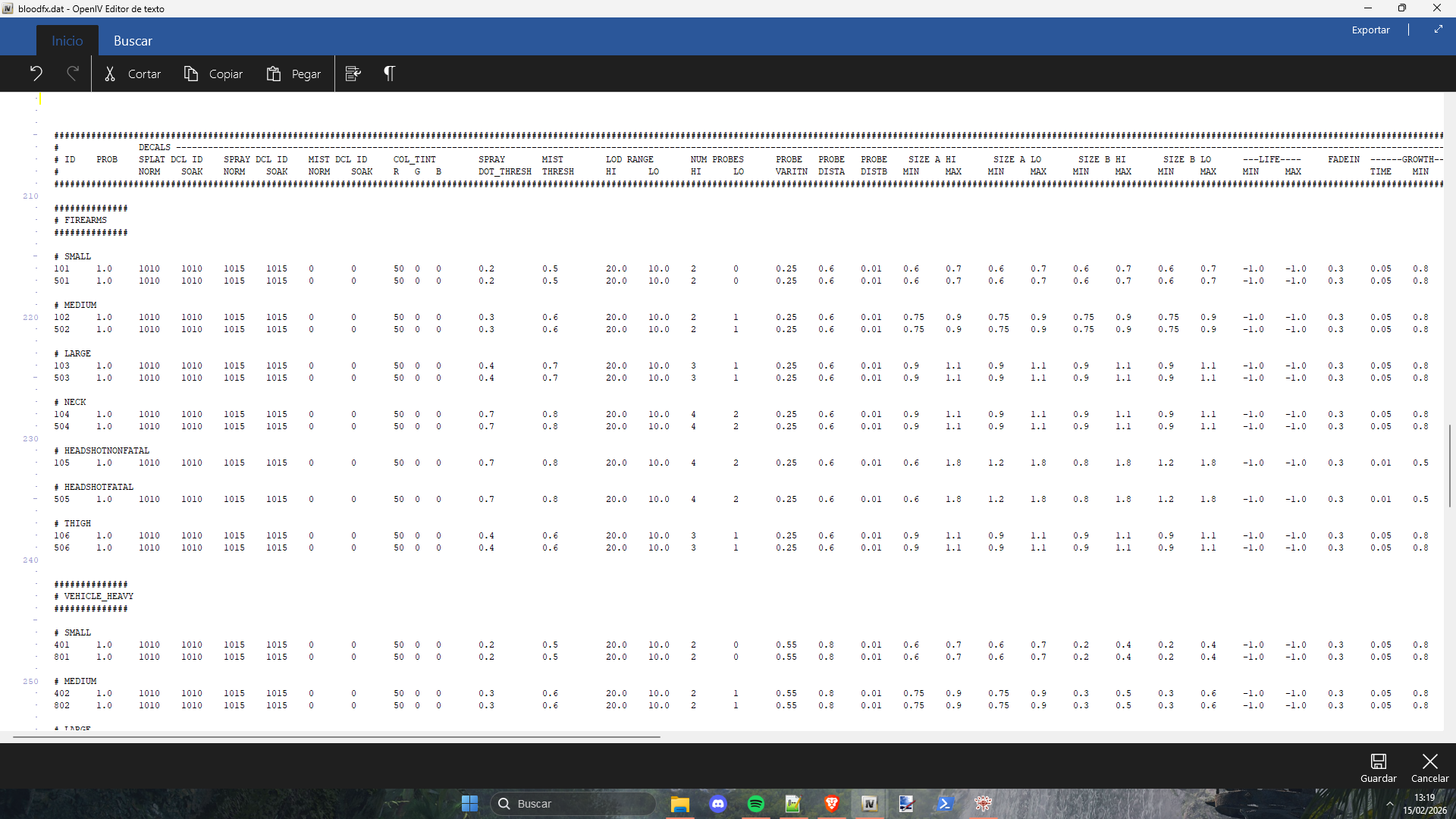Collapse fold marker at line 210

click(x=30, y=196)
